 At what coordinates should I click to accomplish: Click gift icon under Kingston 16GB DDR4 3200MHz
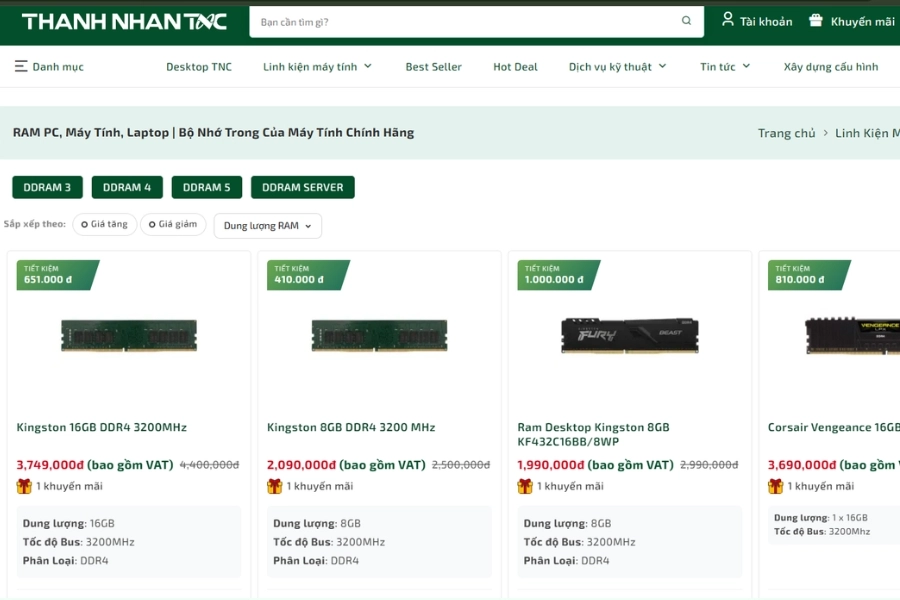click(24, 486)
